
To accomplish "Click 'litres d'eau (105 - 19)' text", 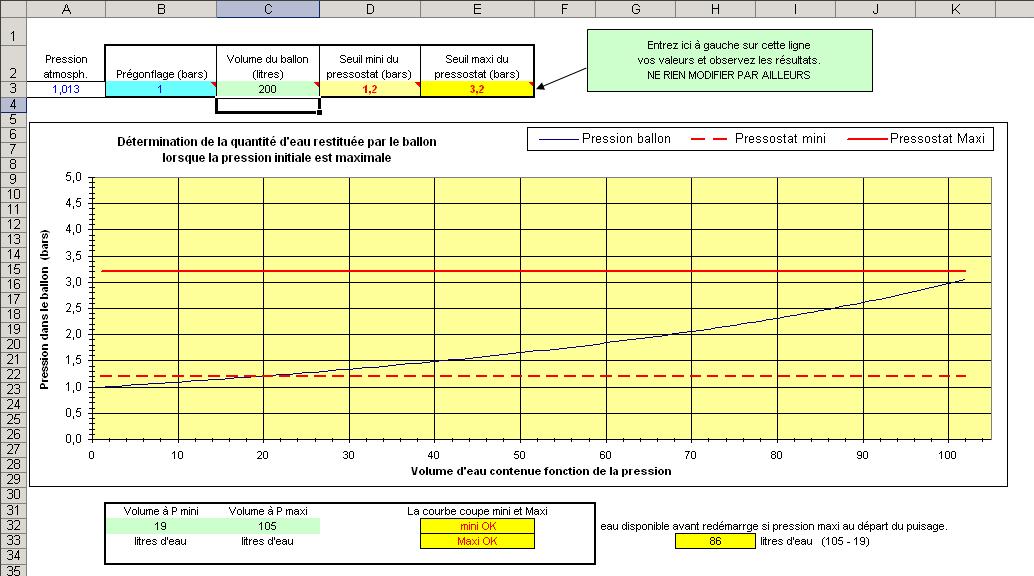I will 814,541.
